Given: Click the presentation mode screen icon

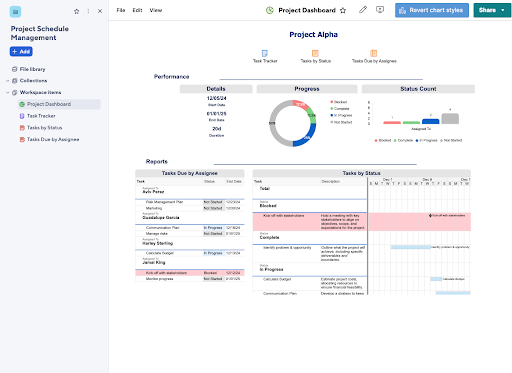Looking at the screenshot, I should click(380, 10).
